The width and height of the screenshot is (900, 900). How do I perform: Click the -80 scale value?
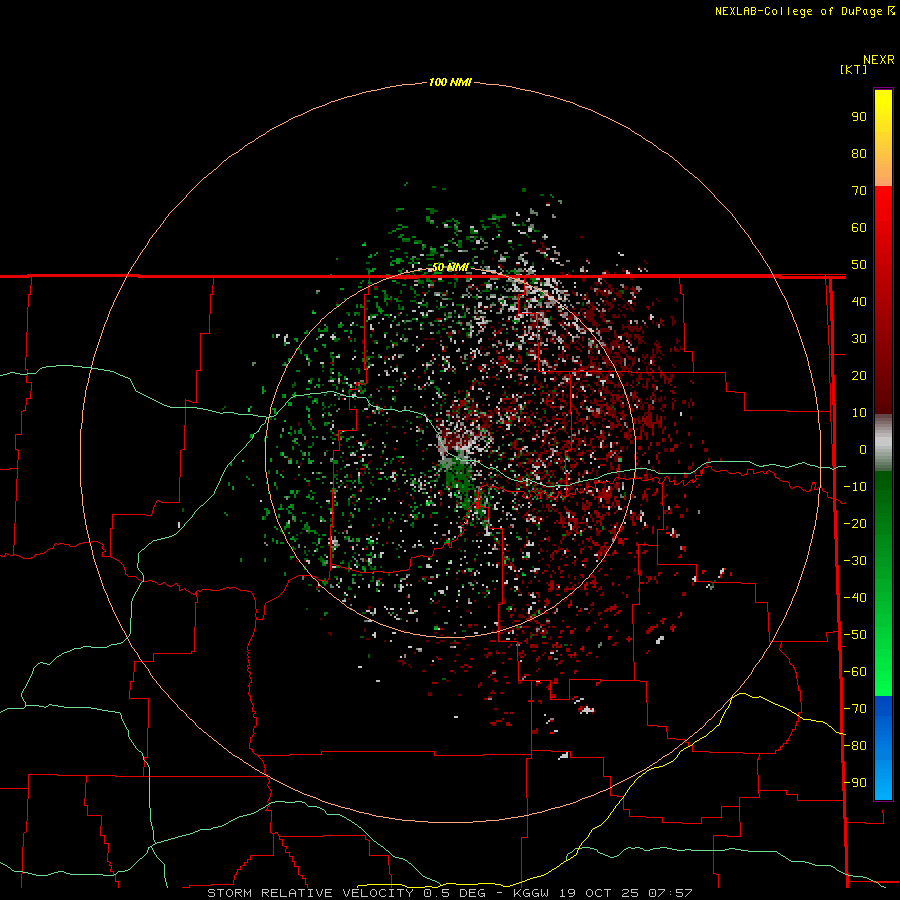tap(855, 746)
